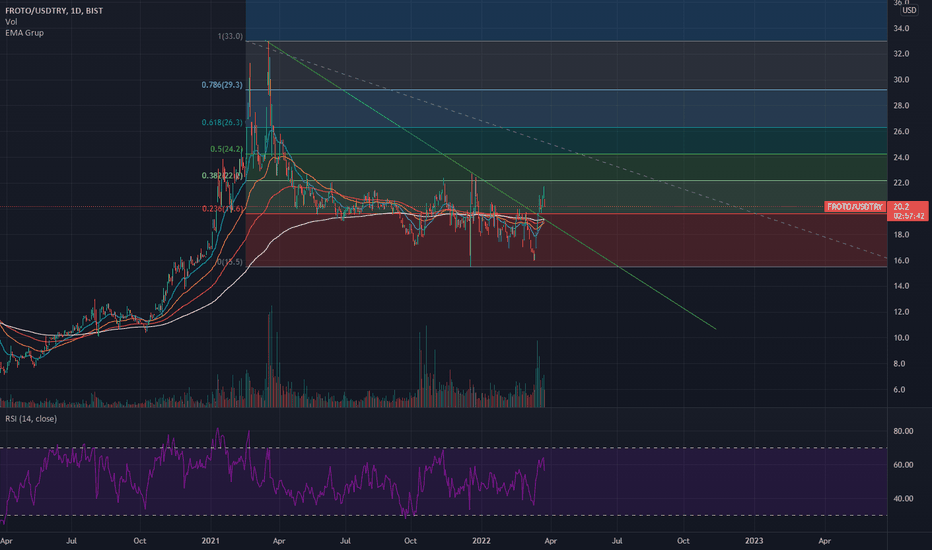Select the Fibonacci 0.236 level label
The width and height of the screenshot is (932, 550).
pyautogui.click(x=222, y=209)
